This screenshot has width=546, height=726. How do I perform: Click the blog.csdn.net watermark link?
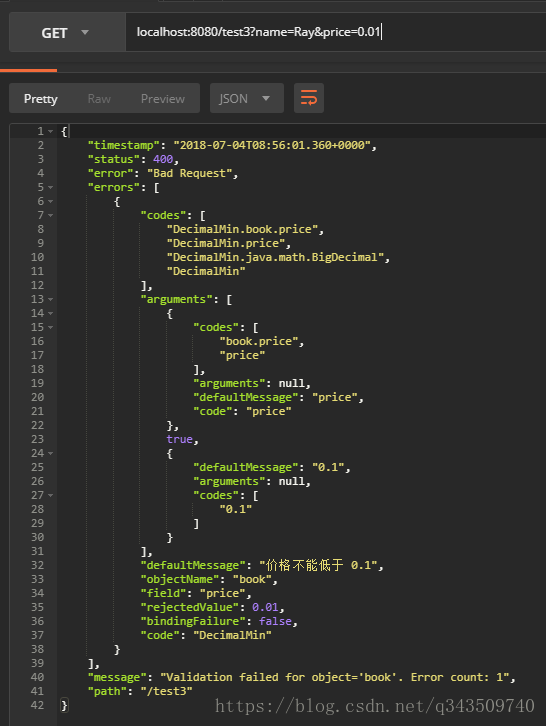pos(375,706)
